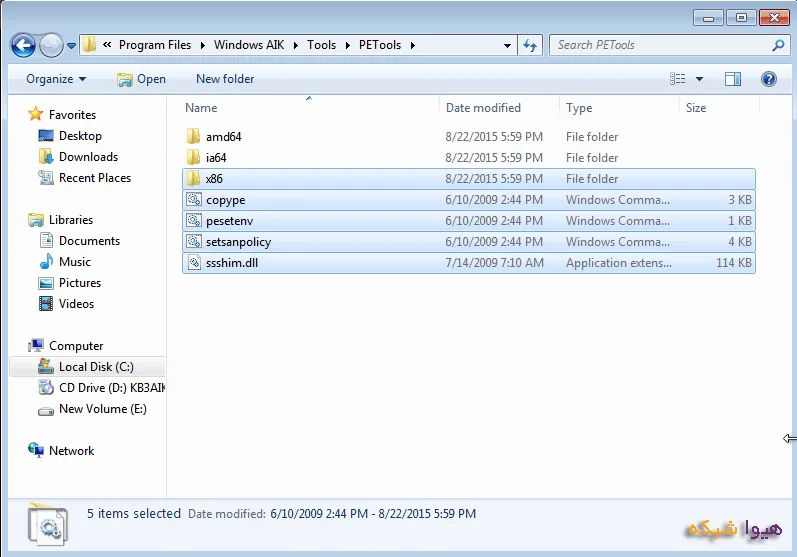Select the ia64 folder icon
The width and height of the screenshot is (797, 557).
193,158
